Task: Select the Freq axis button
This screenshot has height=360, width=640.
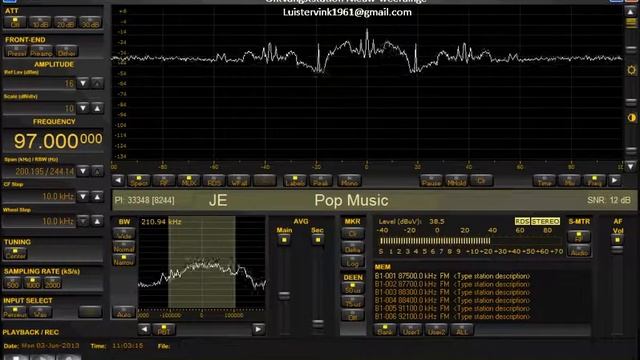Action: point(594,181)
